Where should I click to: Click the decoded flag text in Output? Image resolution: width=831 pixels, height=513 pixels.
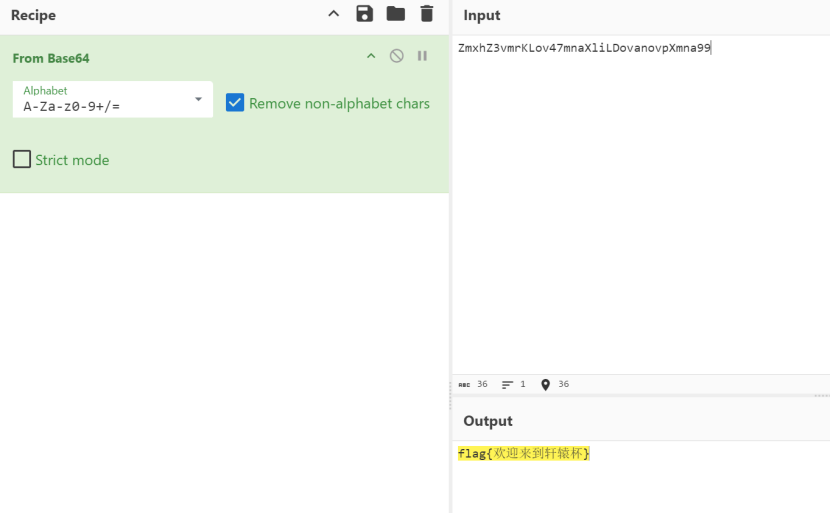524,454
